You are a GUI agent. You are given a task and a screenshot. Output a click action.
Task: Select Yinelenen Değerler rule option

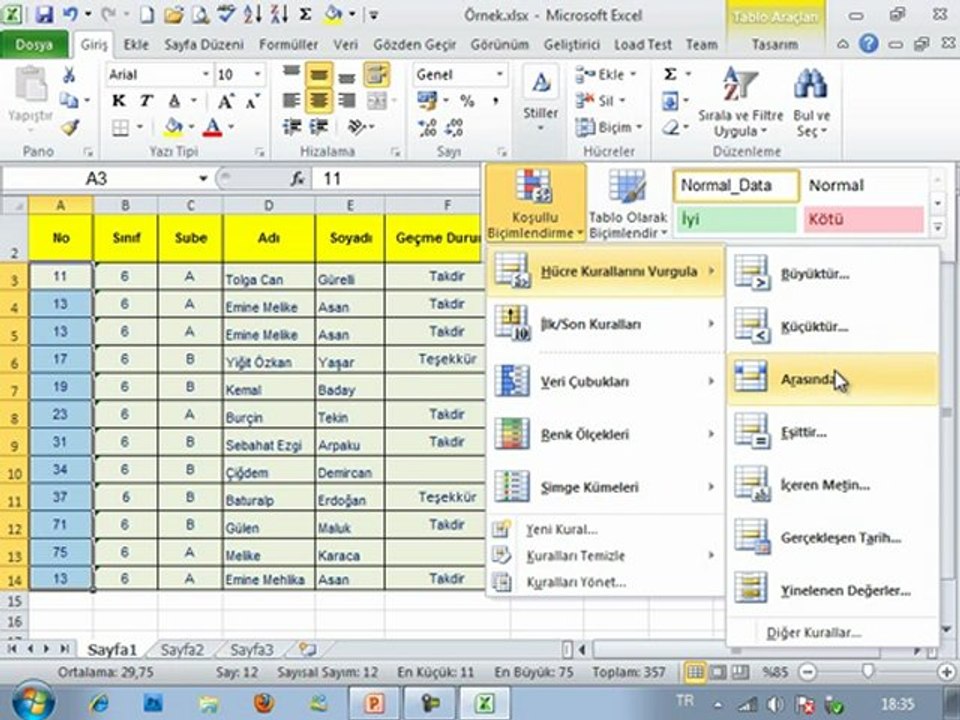tap(833, 591)
